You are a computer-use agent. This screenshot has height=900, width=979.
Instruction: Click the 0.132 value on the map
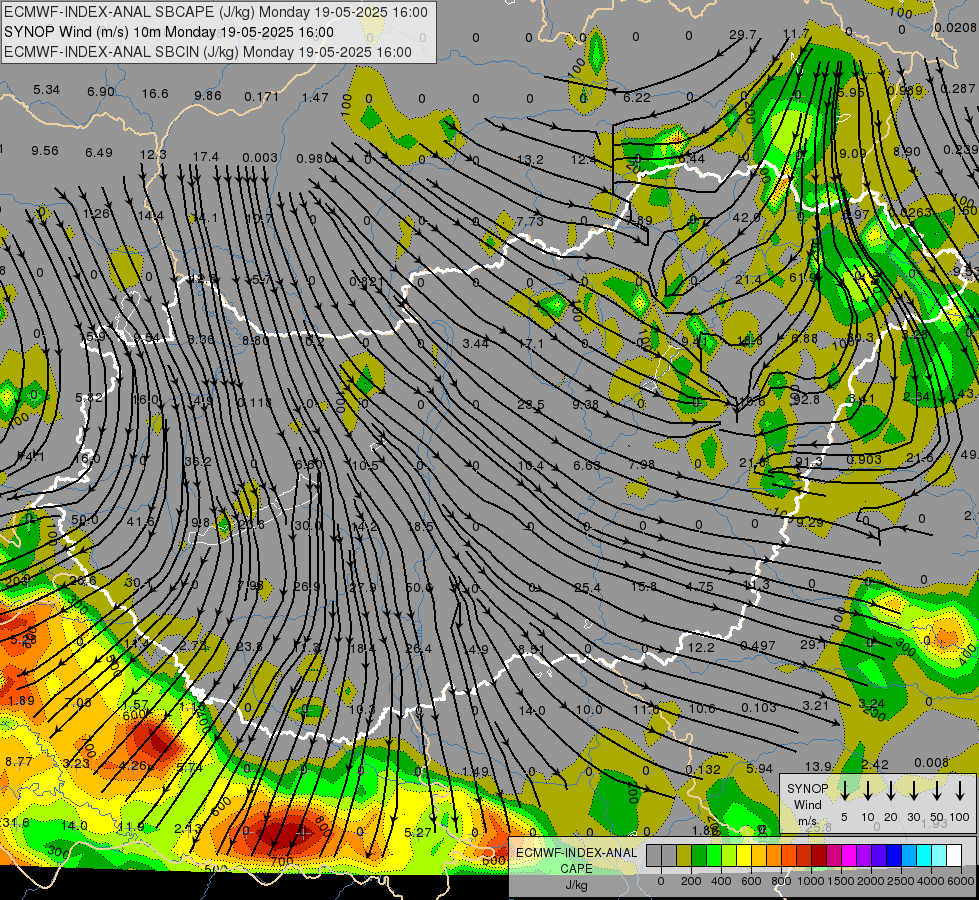click(x=703, y=769)
